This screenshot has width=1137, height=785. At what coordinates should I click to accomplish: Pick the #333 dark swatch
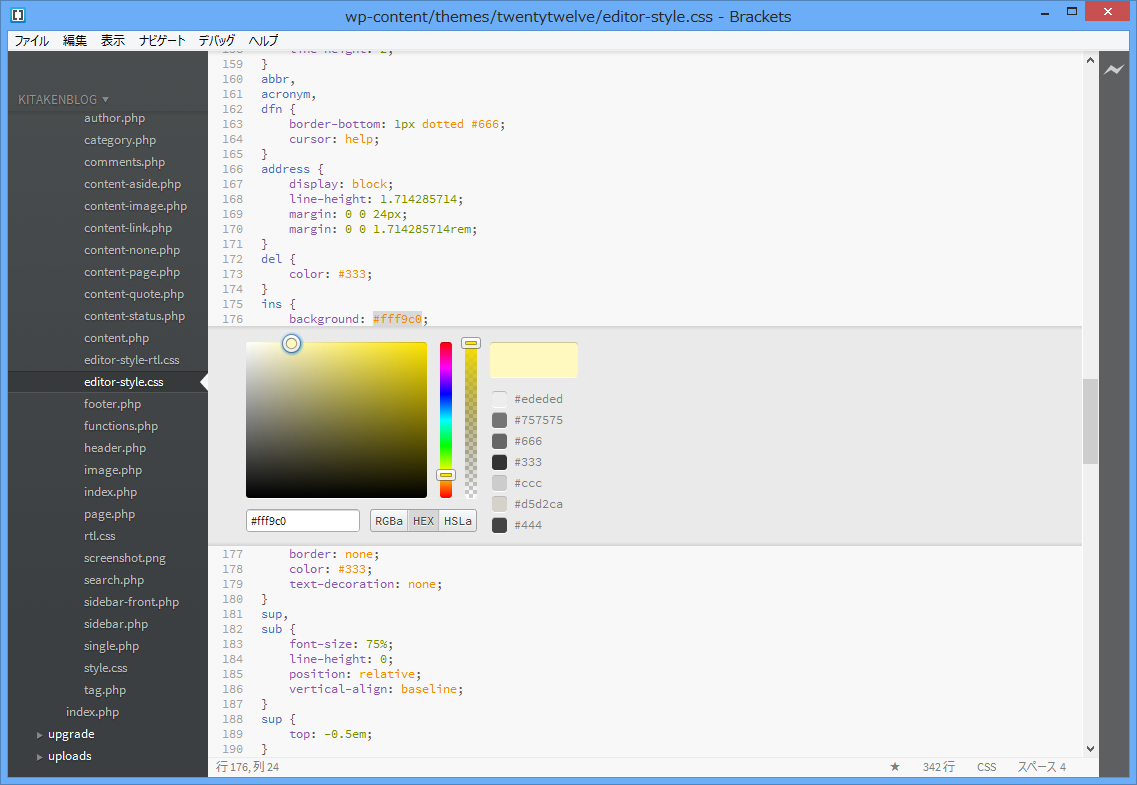(500, 462)
